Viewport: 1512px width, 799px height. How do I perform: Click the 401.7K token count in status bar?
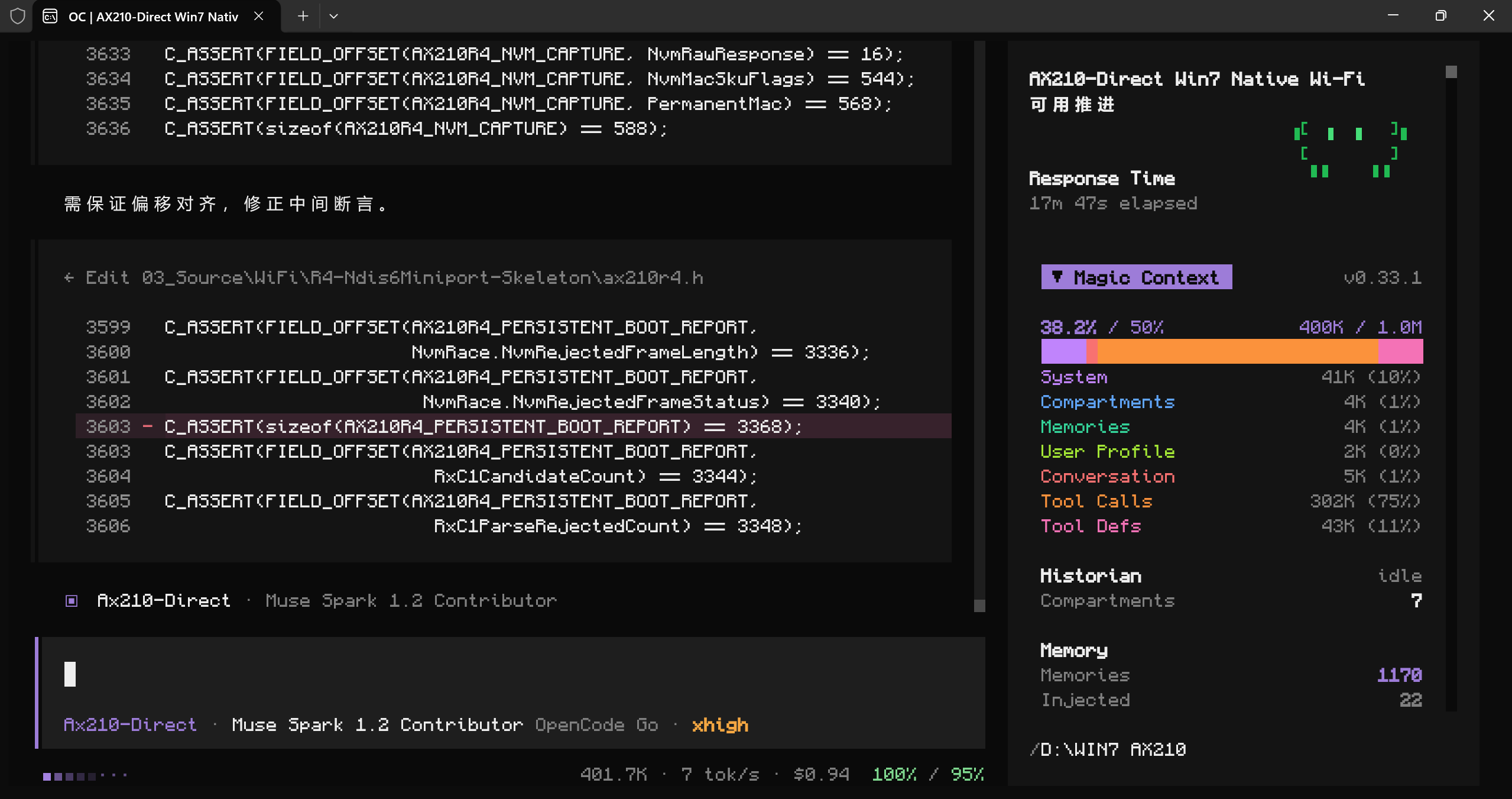(614, 774)
